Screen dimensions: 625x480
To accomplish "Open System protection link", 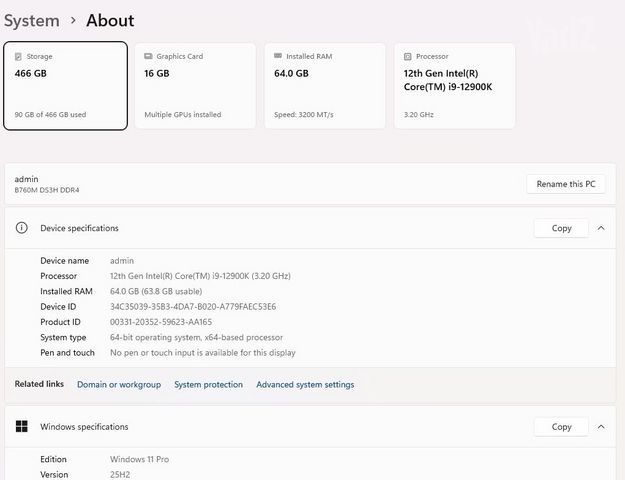I will (208, 385).
